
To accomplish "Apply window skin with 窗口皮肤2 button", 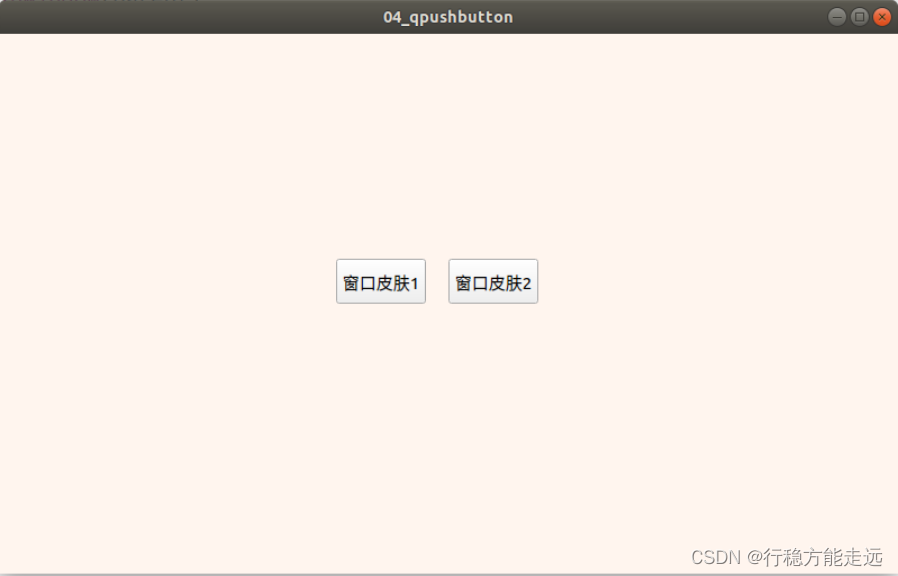I will [x=493, y=281].
